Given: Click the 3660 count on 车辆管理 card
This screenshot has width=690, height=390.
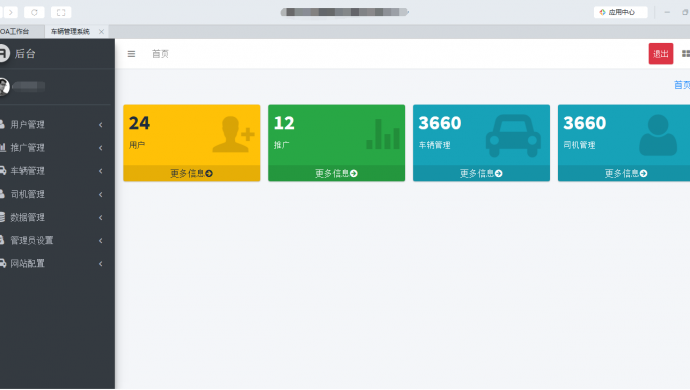Looking at the screenshot, I should (x=440, y=123).
